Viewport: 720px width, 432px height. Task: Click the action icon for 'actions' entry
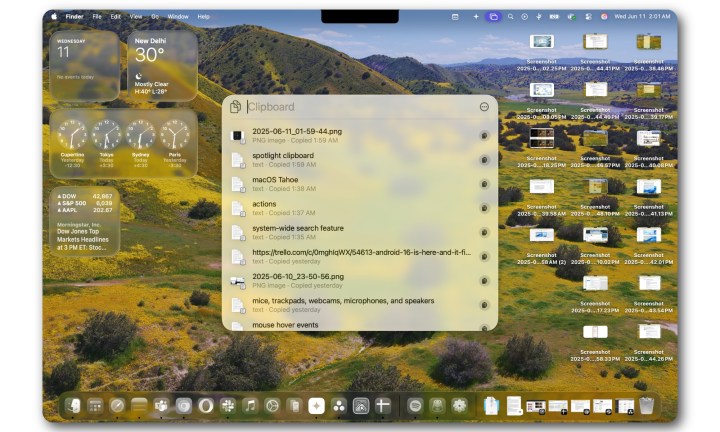(484, 208)
